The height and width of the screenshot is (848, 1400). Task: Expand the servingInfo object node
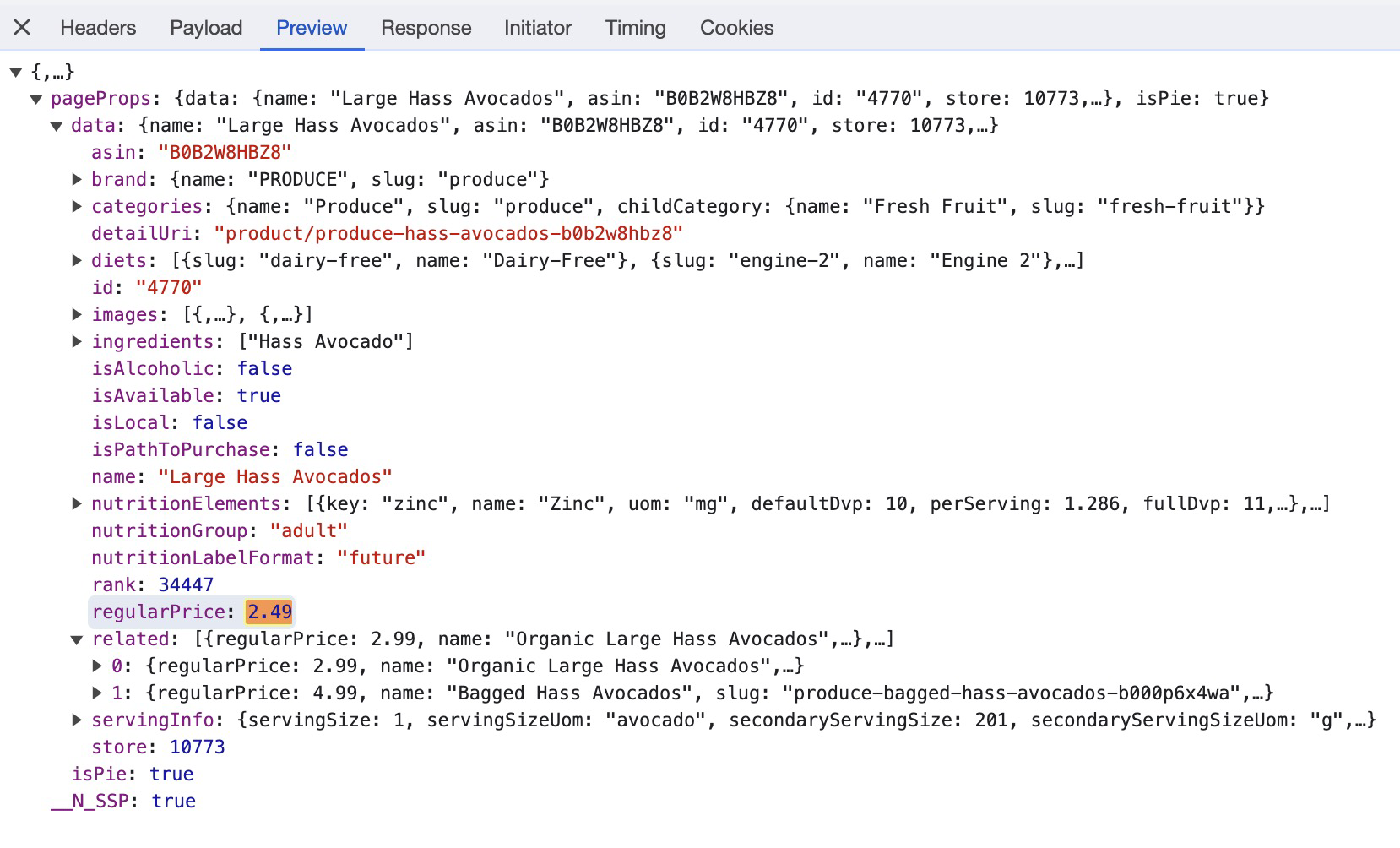click(77, 720)
